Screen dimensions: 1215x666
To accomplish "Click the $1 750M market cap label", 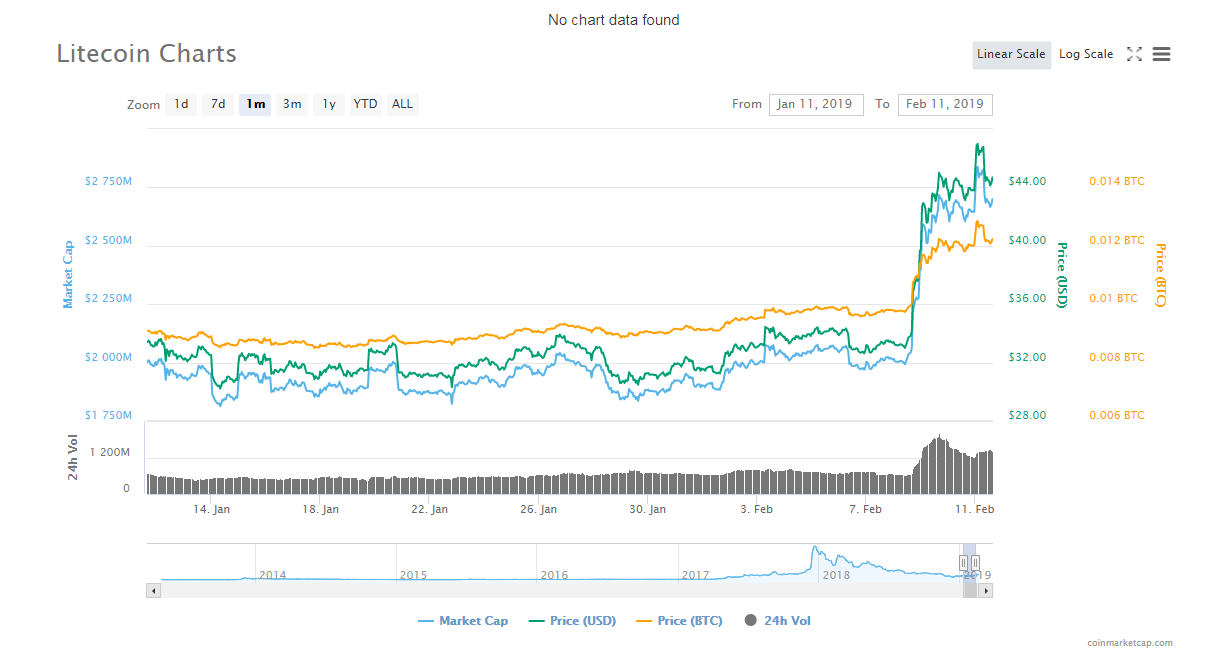I will click(108, 415).
